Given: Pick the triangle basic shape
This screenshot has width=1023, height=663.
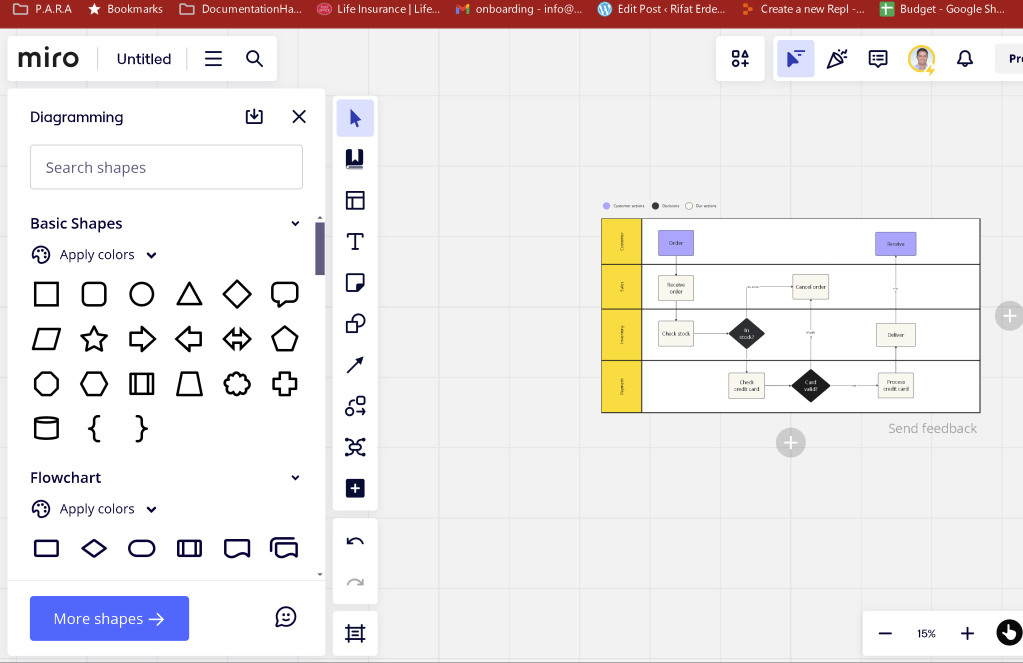Looking at the screenshot, I should coord(189,294).
